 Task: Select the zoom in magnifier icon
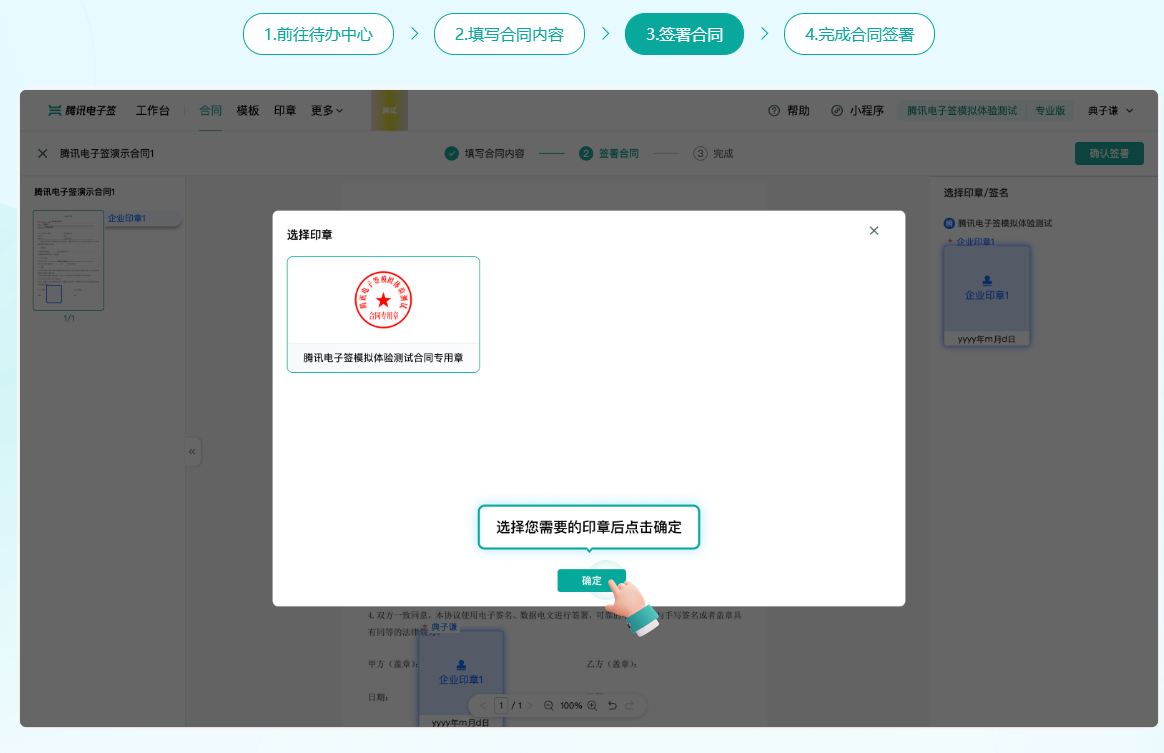click(x=592, y=705)
